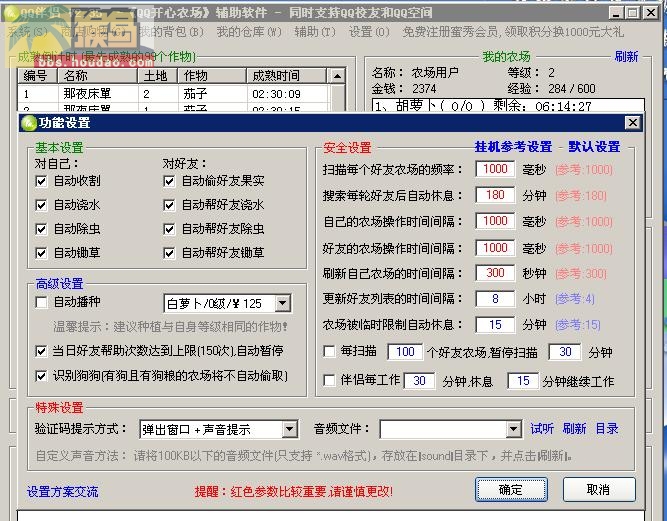Click 功能设置 dialog title icon
667x521 pixels.
29,123
